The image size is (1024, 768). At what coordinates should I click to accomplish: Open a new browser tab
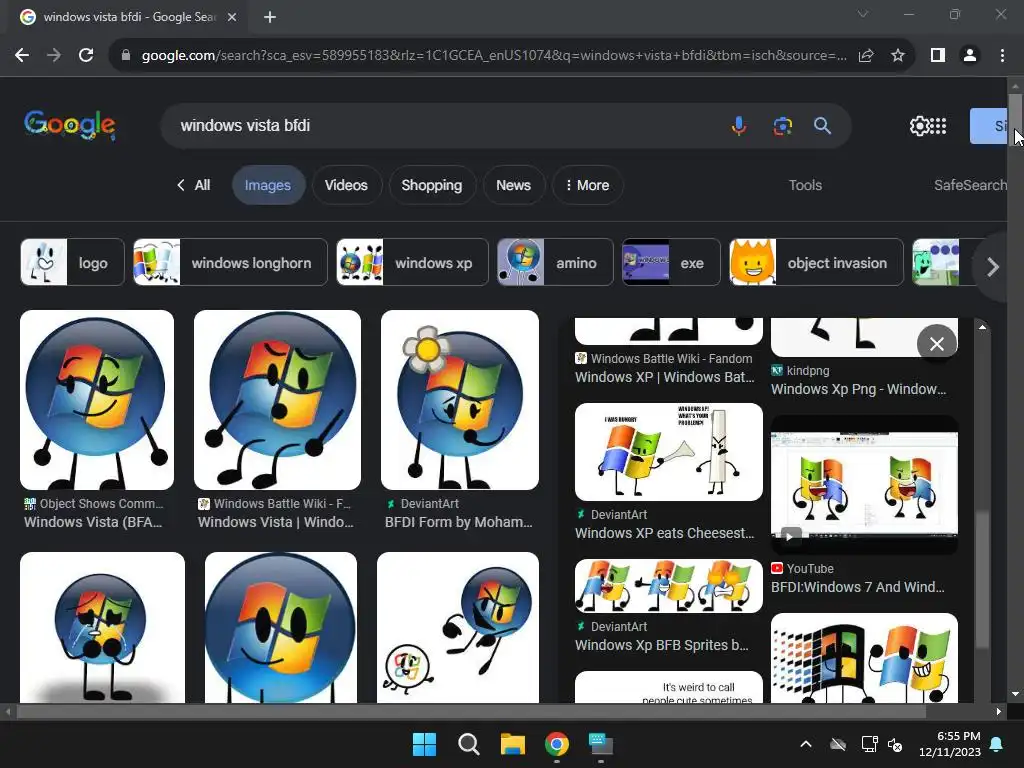pos(270,17)
